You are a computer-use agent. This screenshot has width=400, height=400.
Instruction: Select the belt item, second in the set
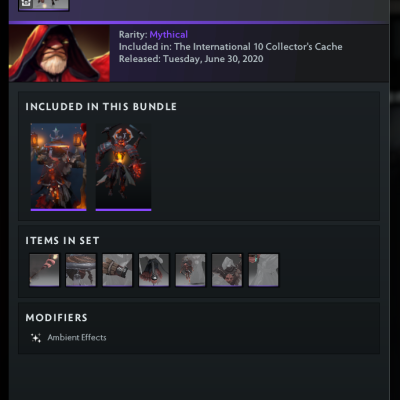click(81, 270)
